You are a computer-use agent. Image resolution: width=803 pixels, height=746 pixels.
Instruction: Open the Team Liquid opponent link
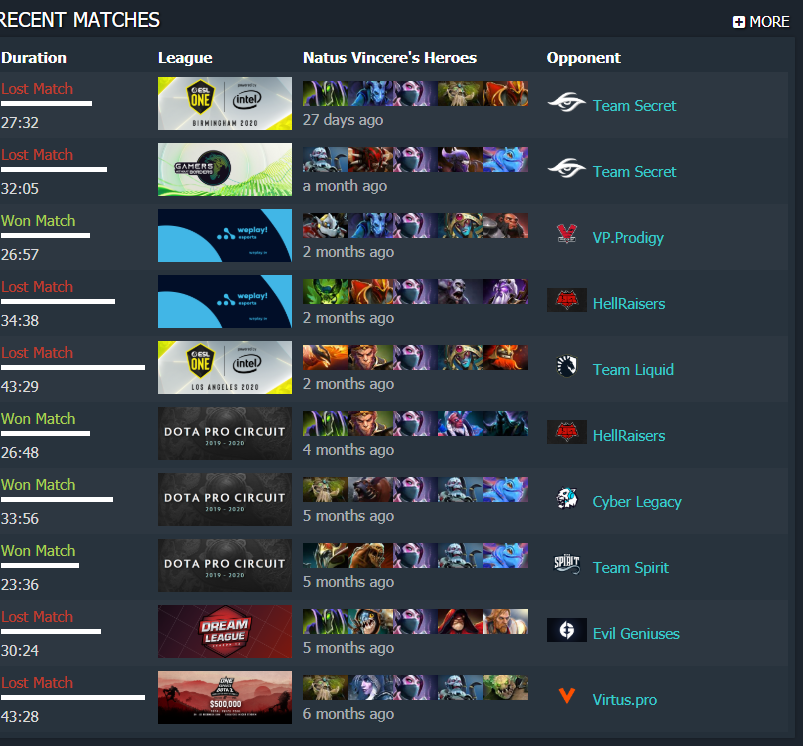pyautogui.click(x=633, y=370)
